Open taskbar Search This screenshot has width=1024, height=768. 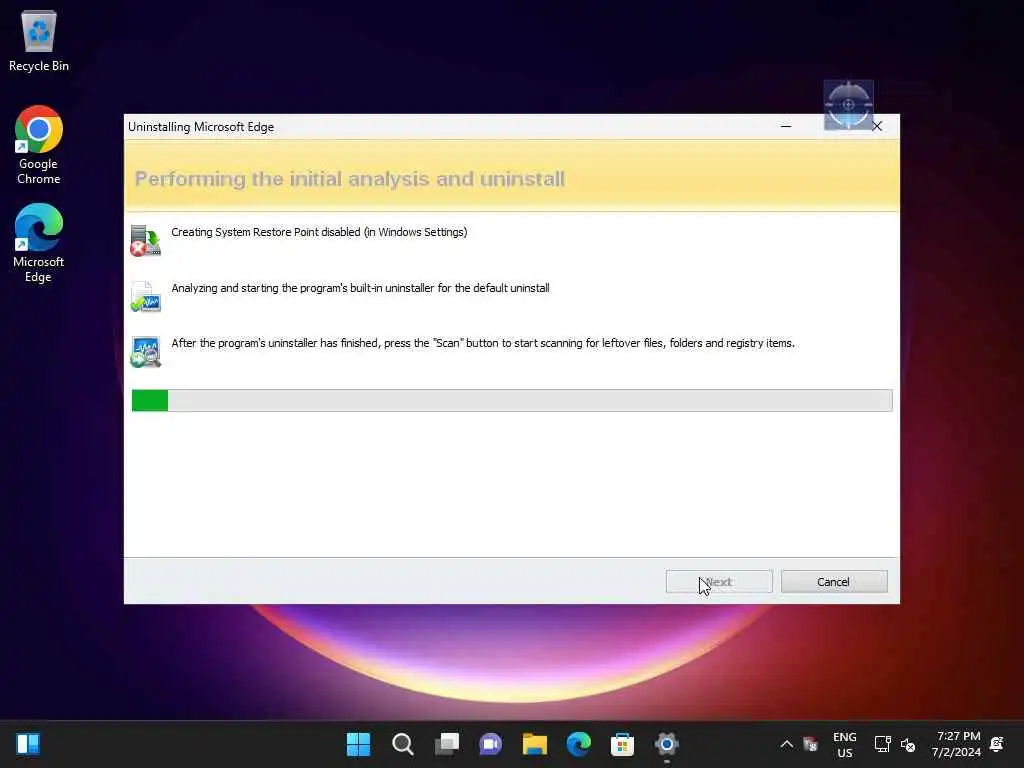(x=402, y=744)
